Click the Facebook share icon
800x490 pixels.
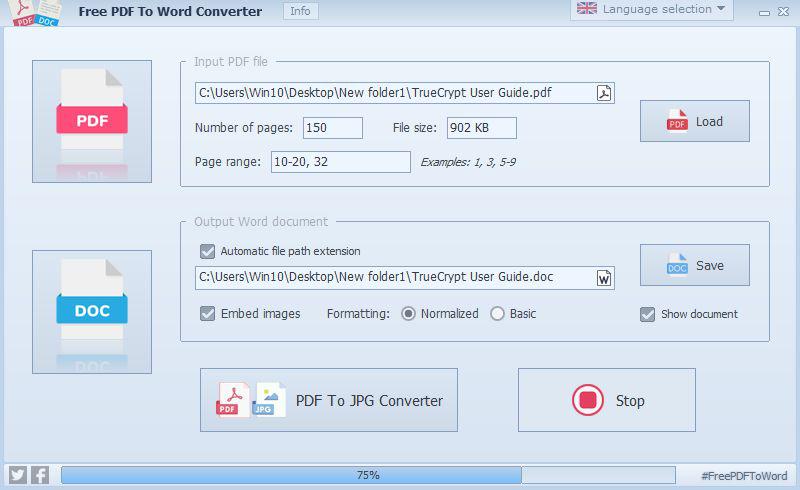(40, 475)
